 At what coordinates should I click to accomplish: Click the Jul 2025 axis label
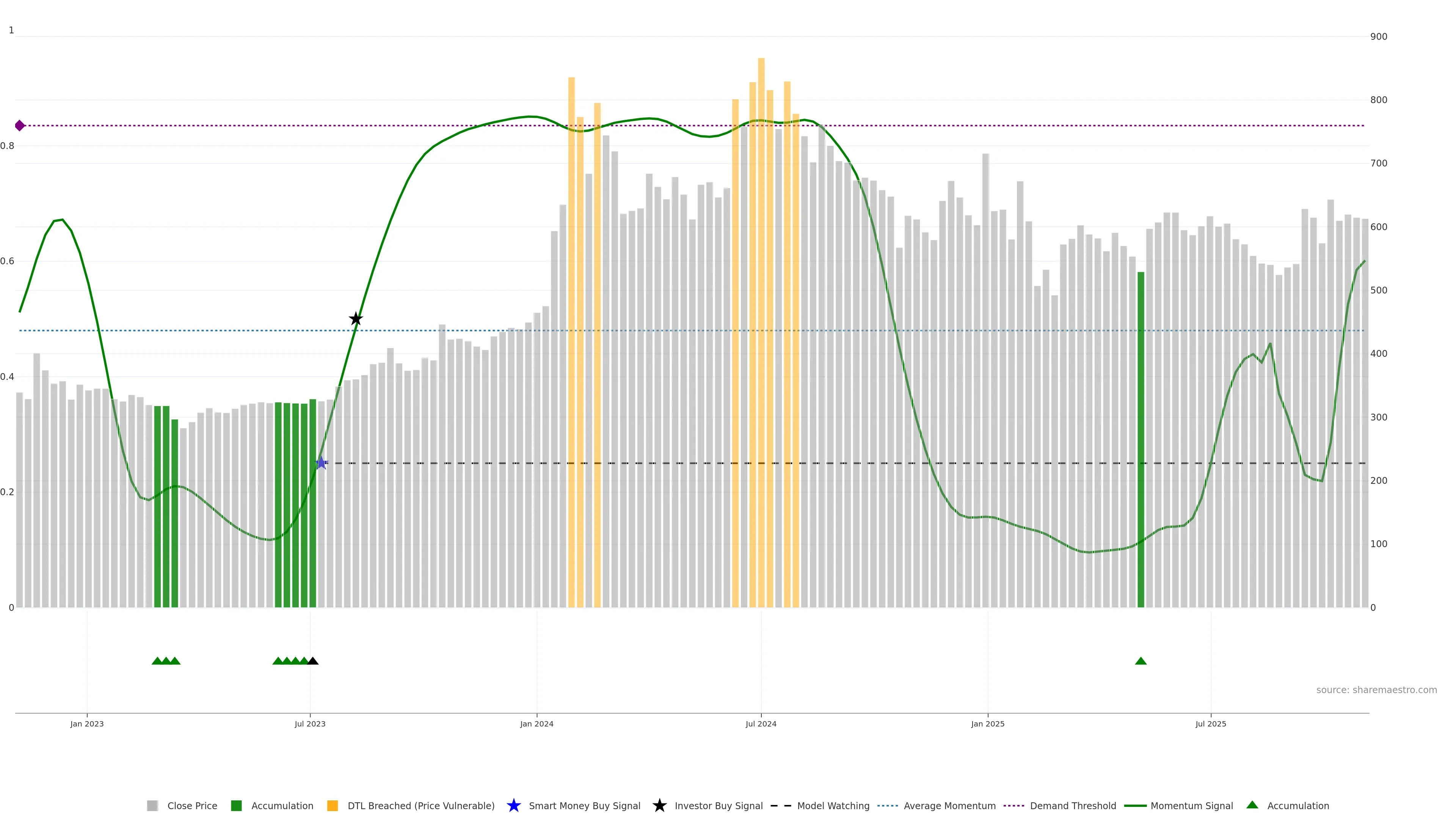pyautogui.click(x=1211, y=723)
